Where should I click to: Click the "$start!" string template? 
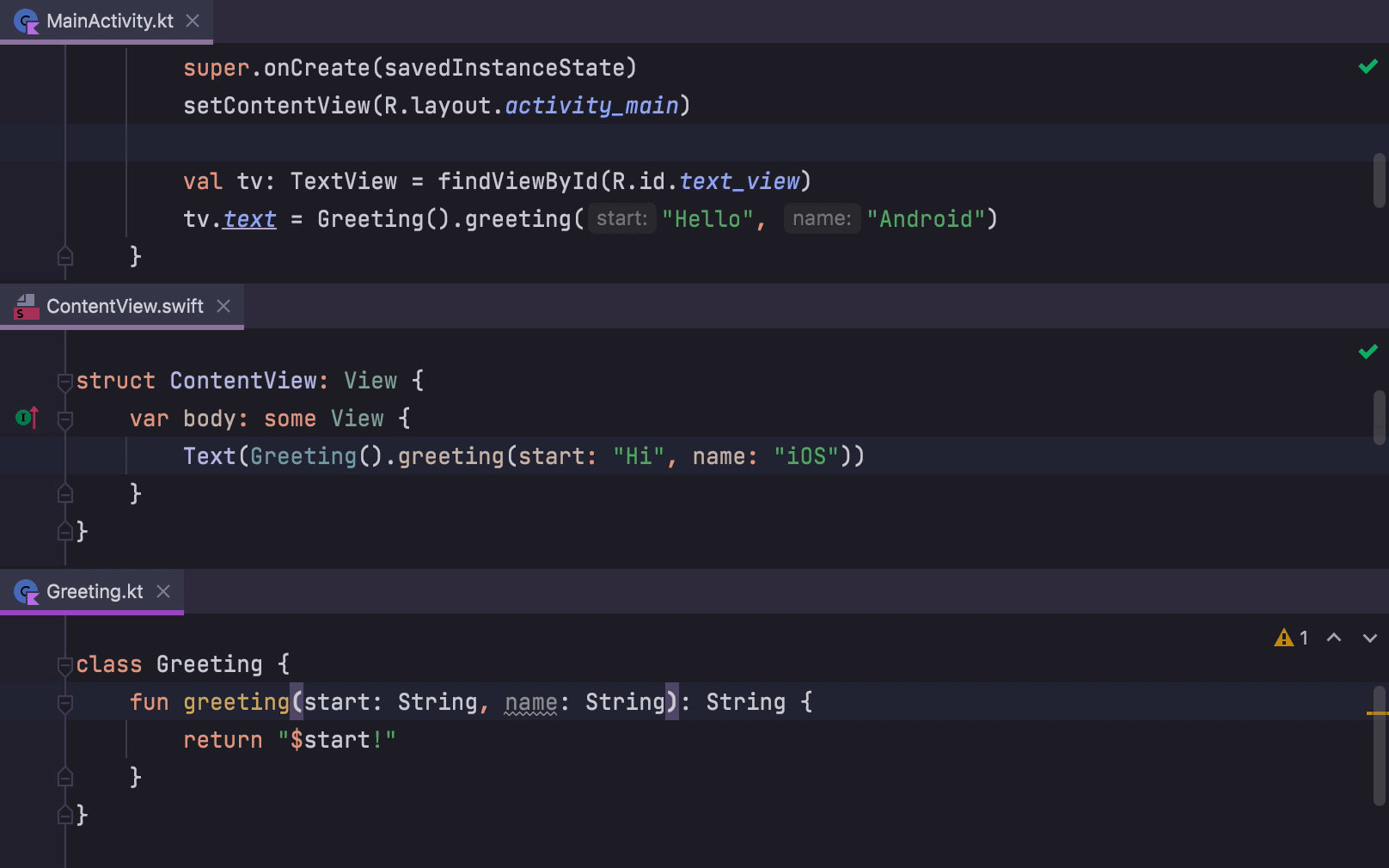tap(337, 740)
